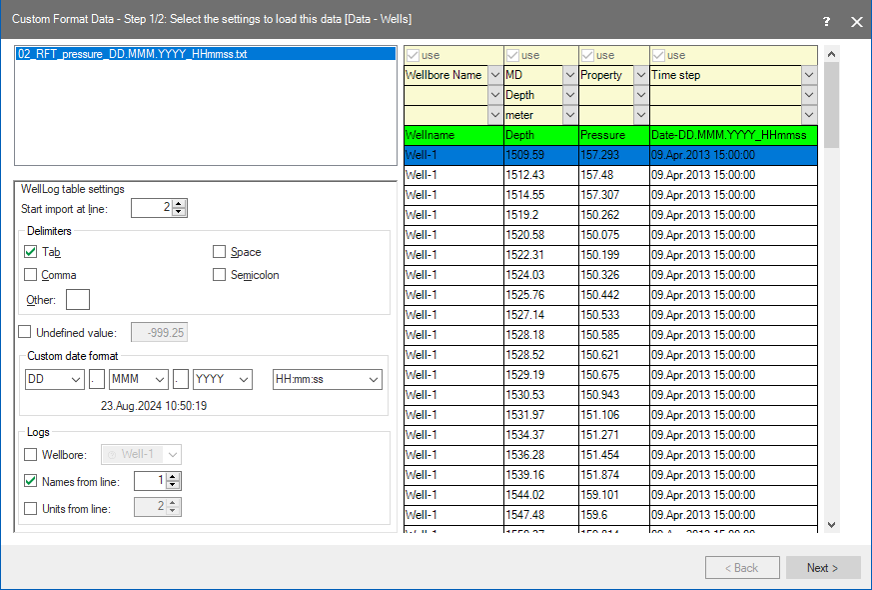Click the help question mark icon
Viewport: 872px width, 590px height.
[826, 21]
